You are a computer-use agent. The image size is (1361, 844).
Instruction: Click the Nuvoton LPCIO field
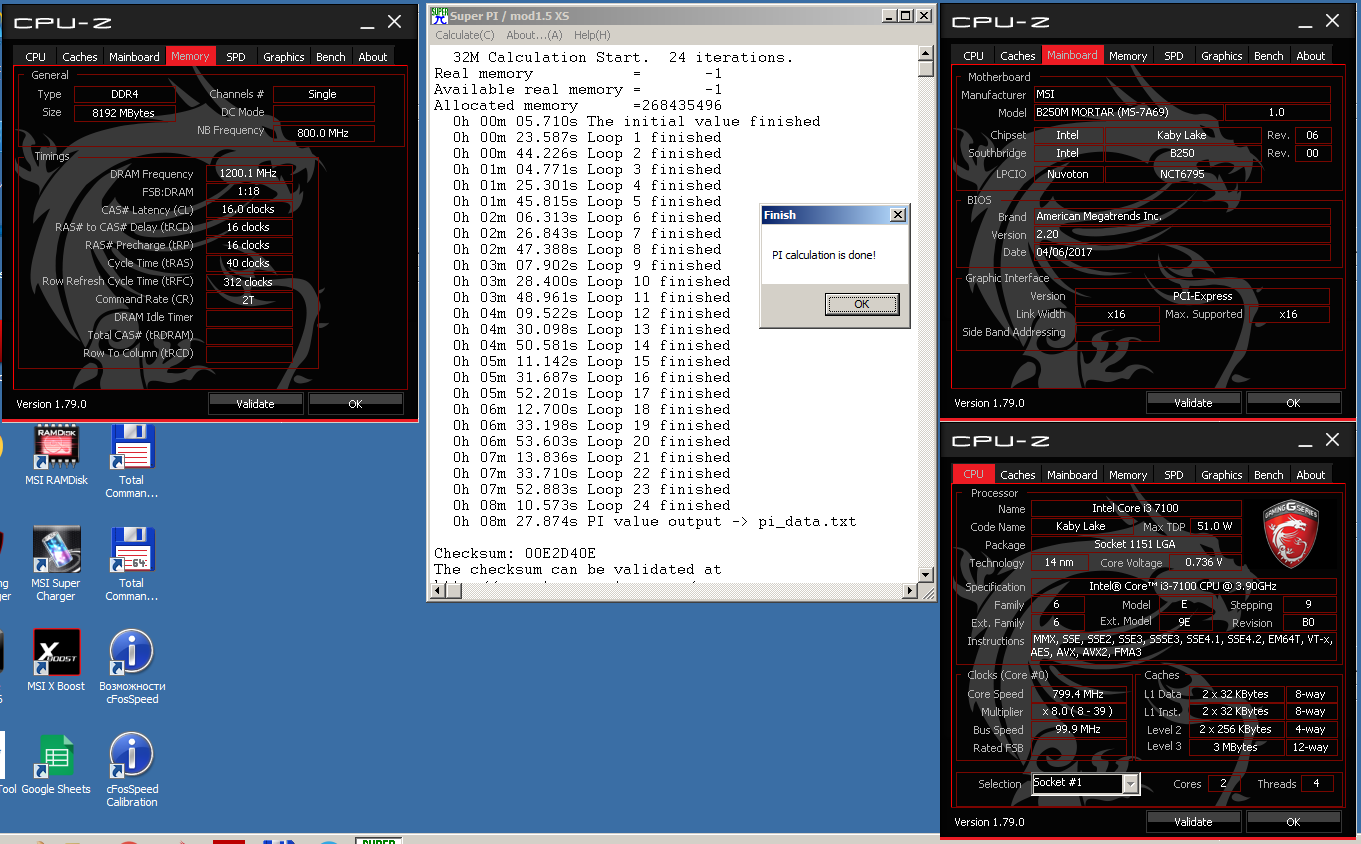point(1068,174)
